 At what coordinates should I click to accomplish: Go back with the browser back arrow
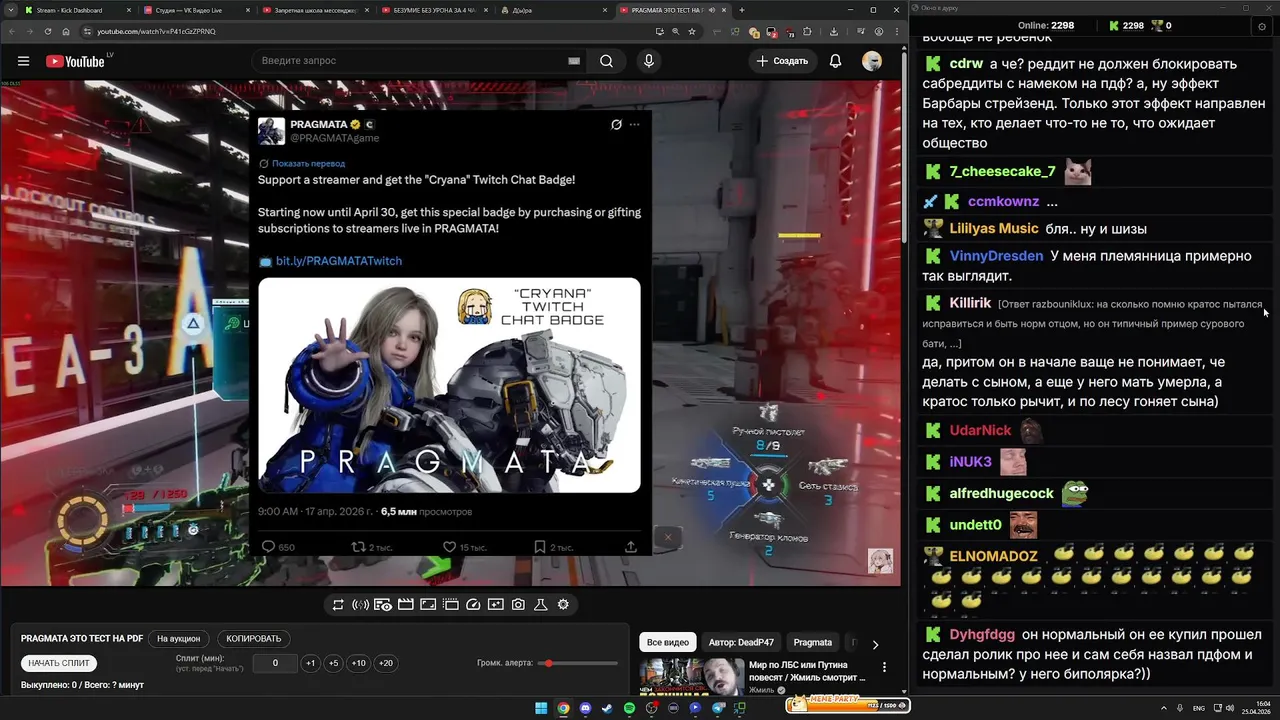[x=13, y=31]
